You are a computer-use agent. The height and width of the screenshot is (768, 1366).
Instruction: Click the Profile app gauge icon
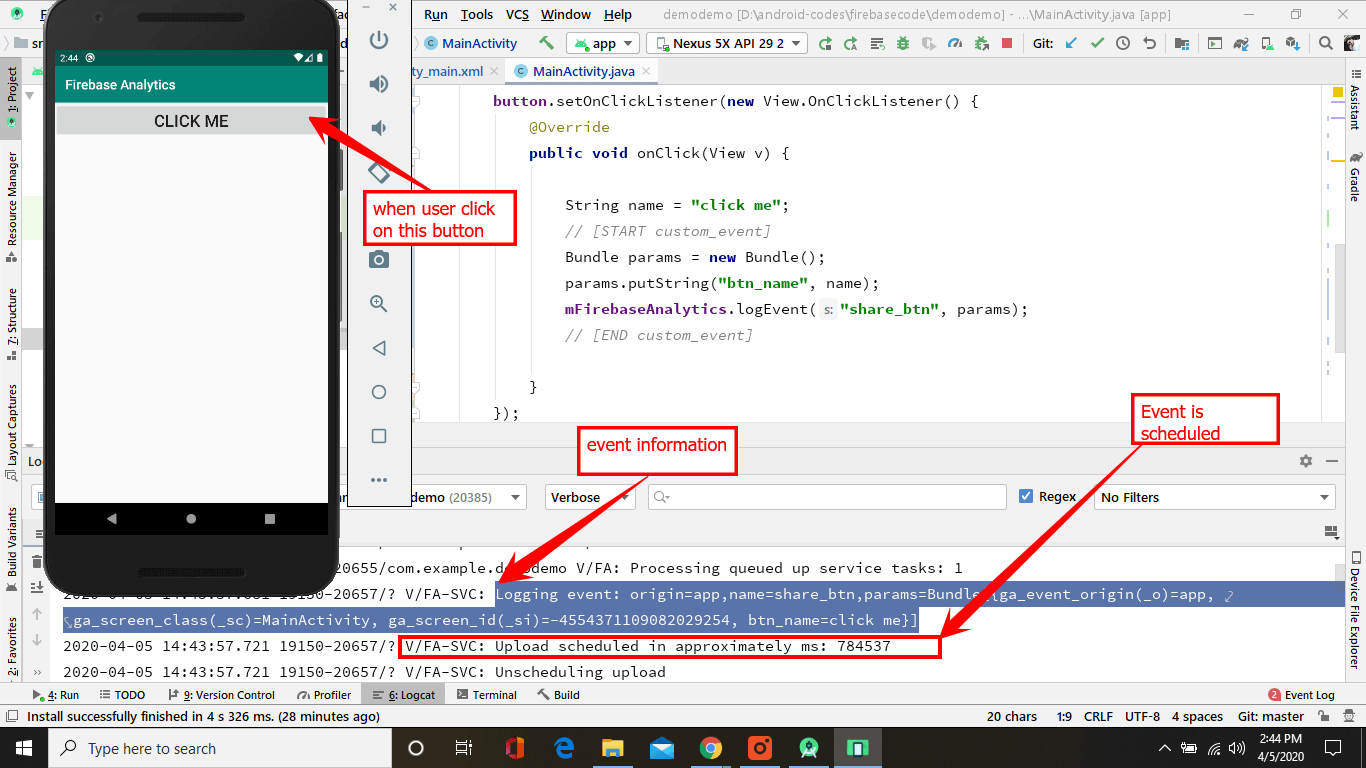pyautogui.click(x=955, y=43)
